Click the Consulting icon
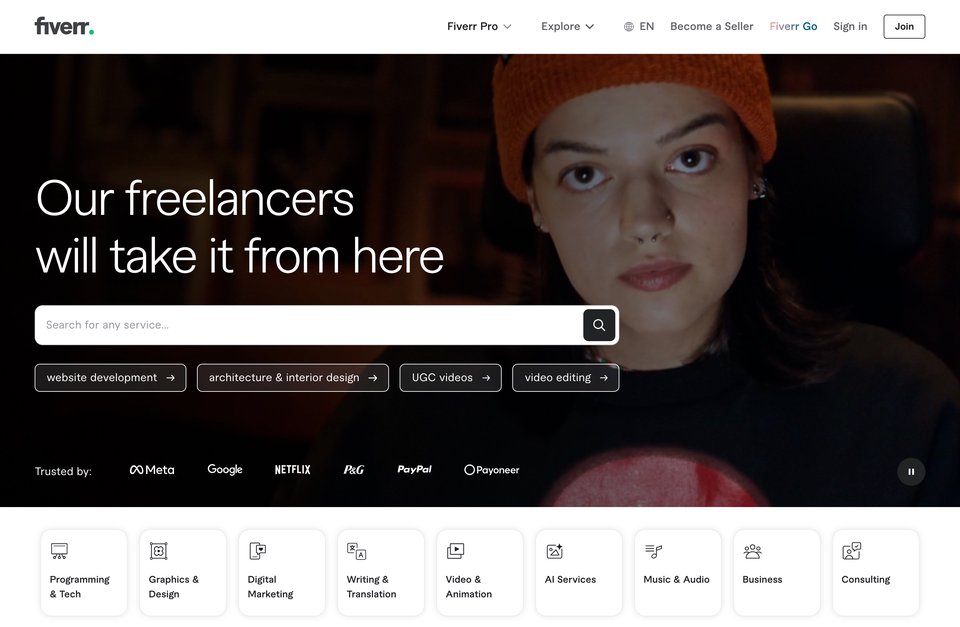The height and width of the screenshot is (627, 960). click(852, 551)
